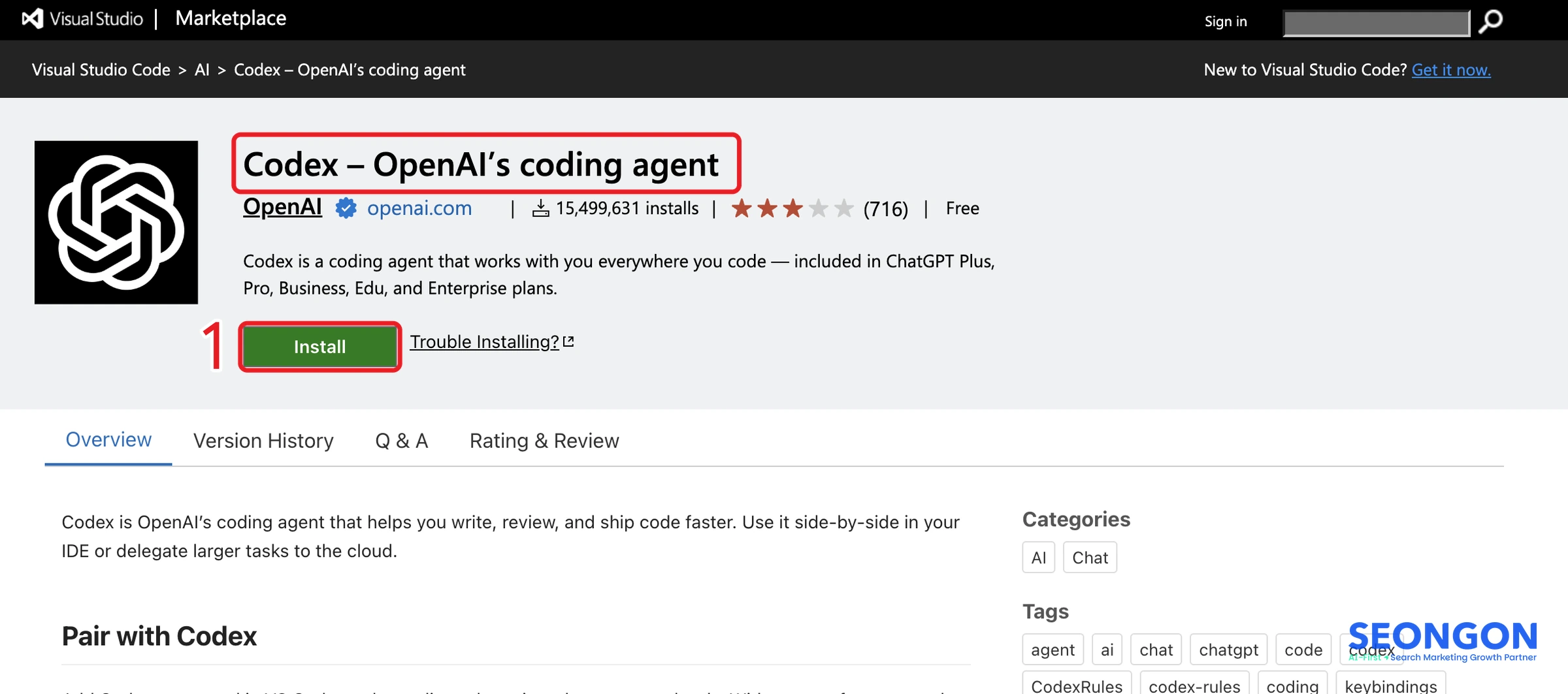This screenshot has height=694, width=1568.
Task: Click the OpenAI publisher name
Action: point(282,207)
